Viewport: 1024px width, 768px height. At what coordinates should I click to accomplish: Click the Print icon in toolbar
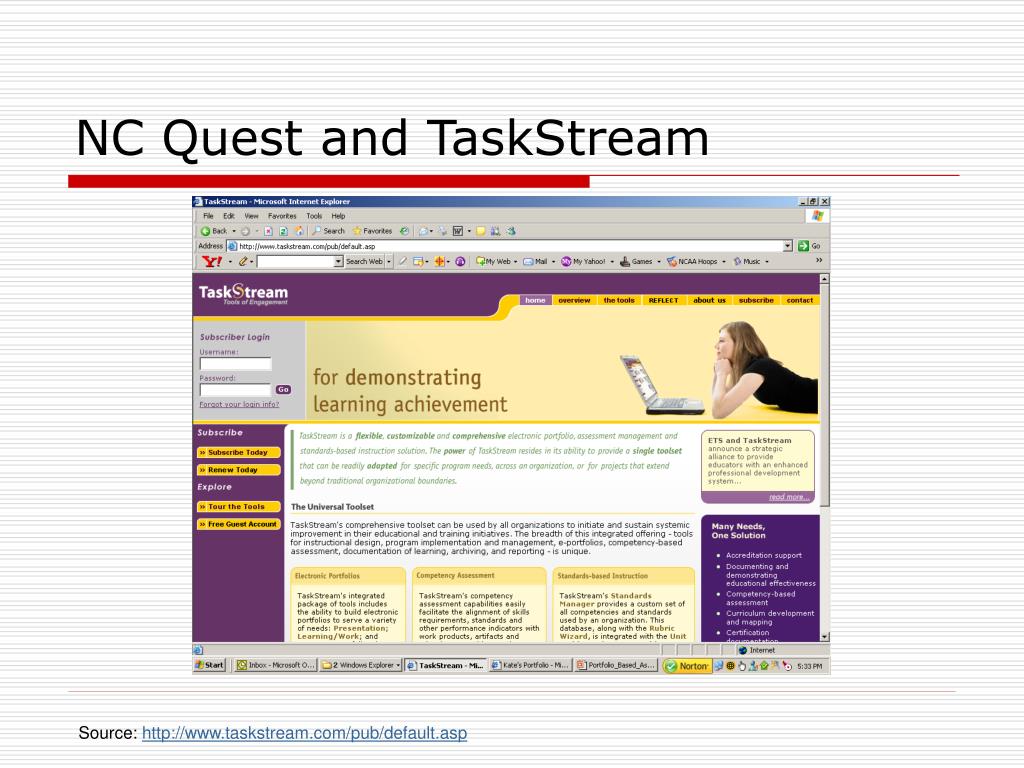pos(442,231)
